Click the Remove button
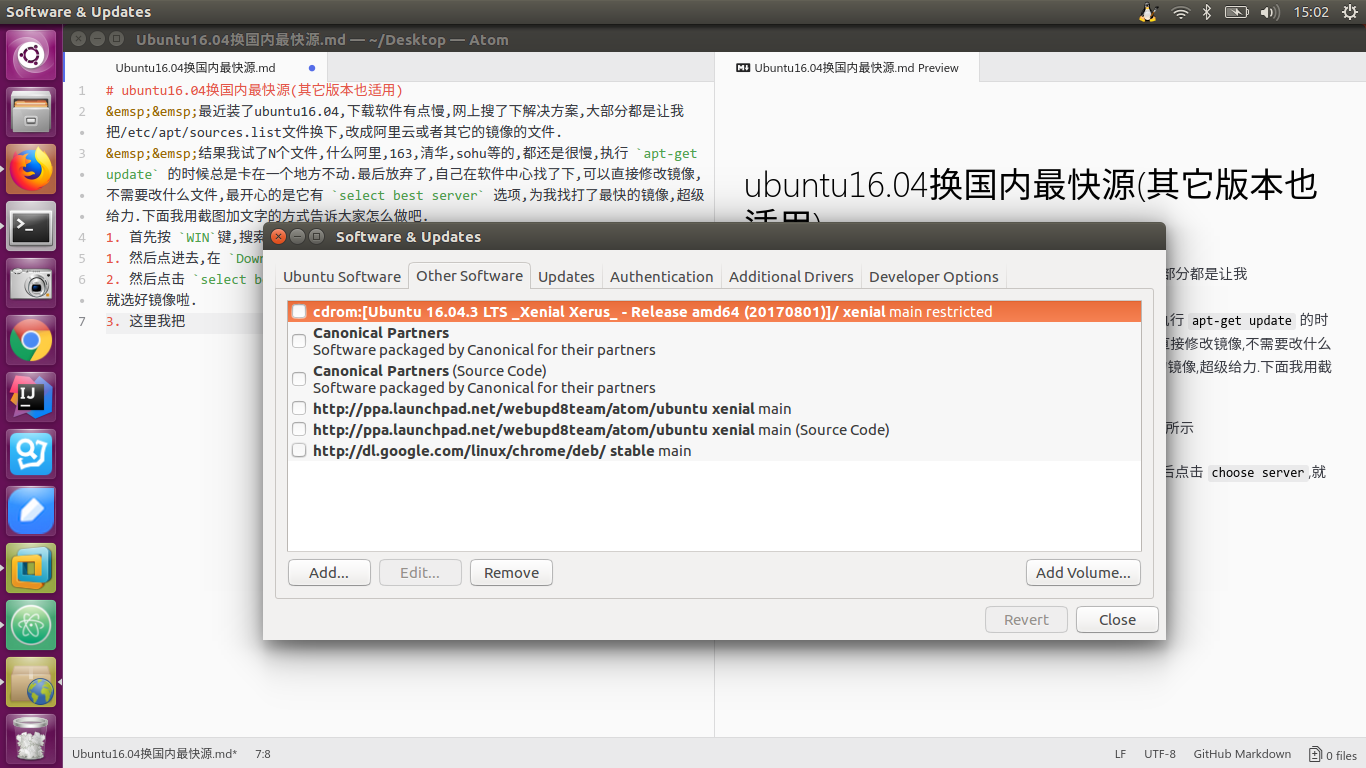The image size is (1366, 768). (511, 573)
